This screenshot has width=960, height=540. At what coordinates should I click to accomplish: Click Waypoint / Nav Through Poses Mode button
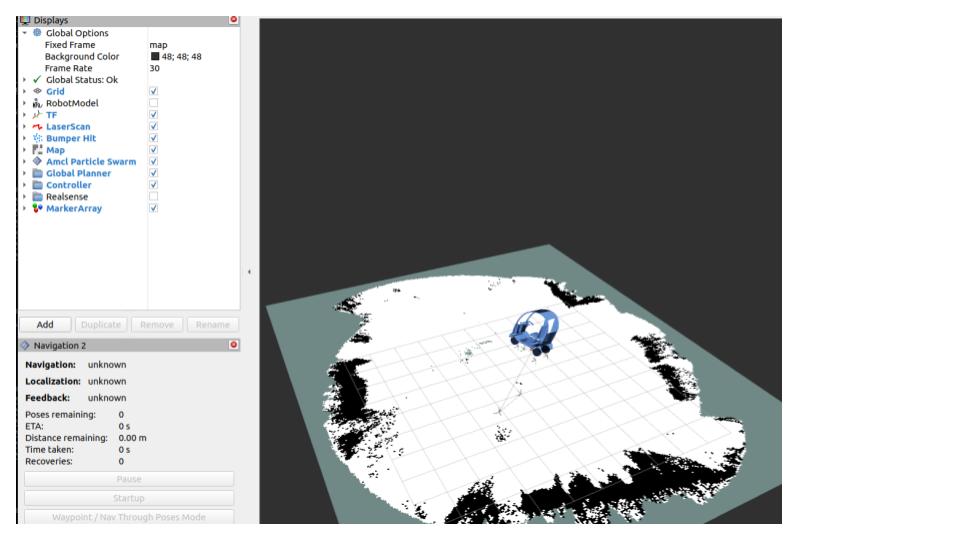pyautogui.click(x=129, y=517)
